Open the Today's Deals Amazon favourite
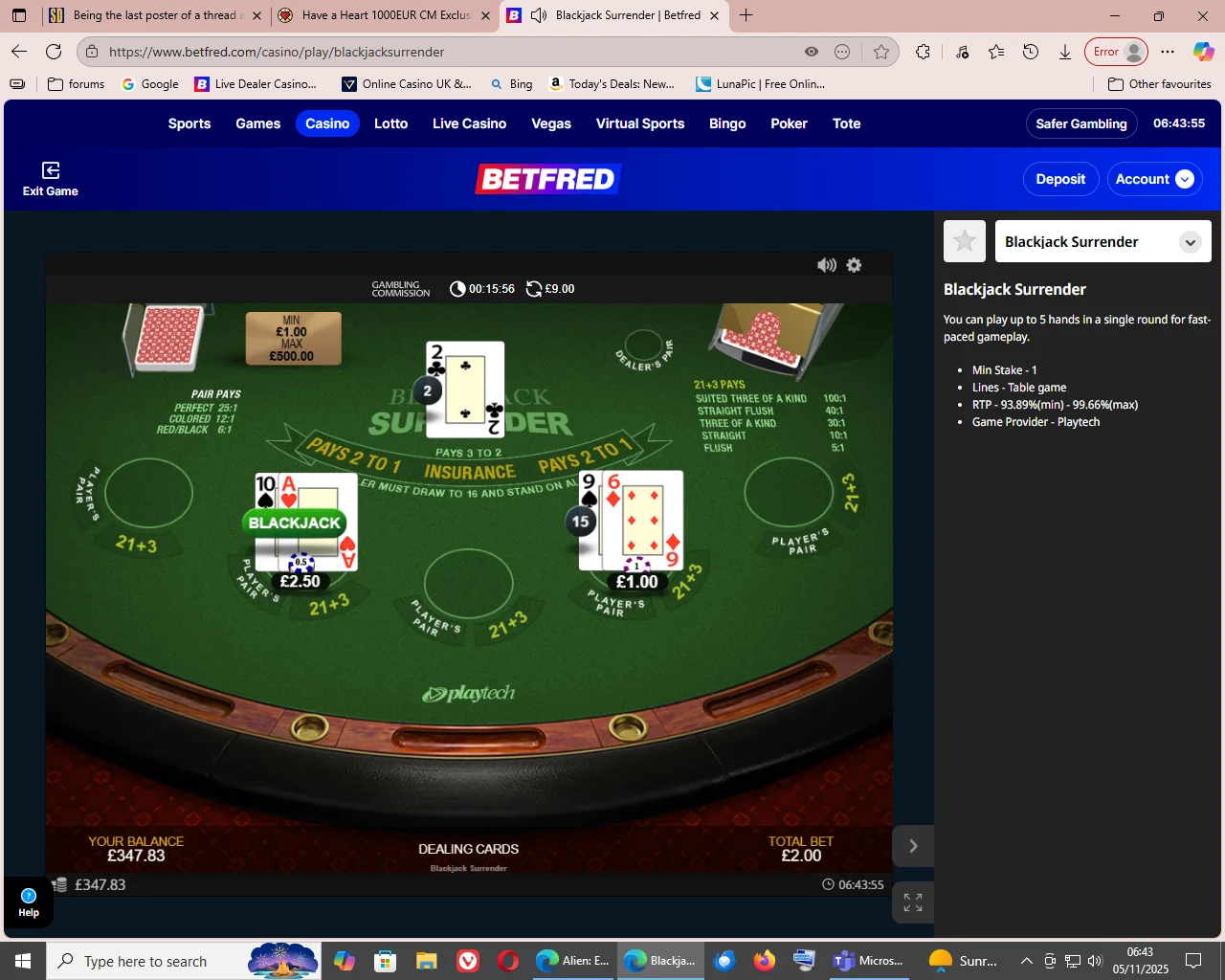 [x=612, y=84]
